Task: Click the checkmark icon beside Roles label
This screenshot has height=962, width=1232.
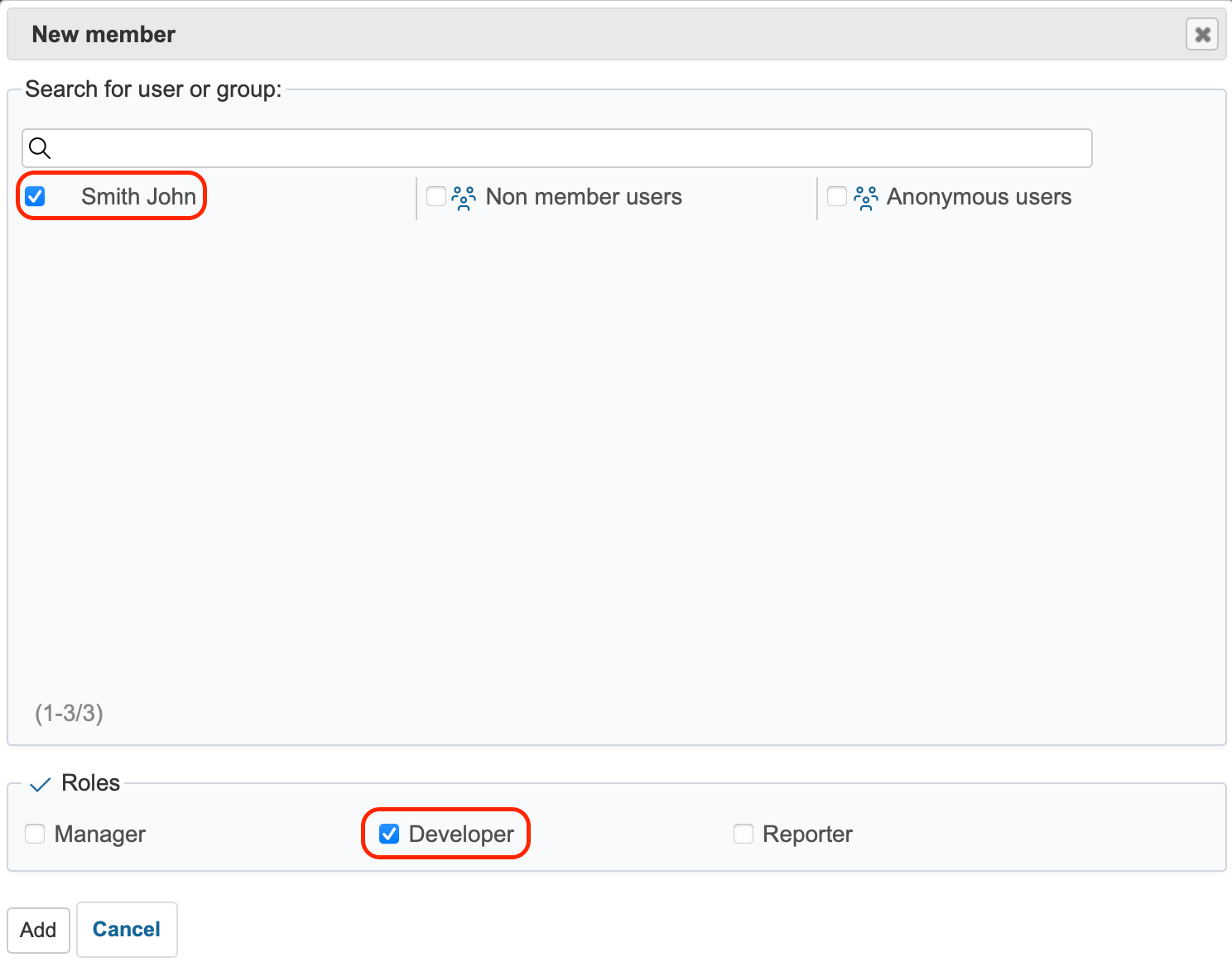Action: [x=38, y=783]
